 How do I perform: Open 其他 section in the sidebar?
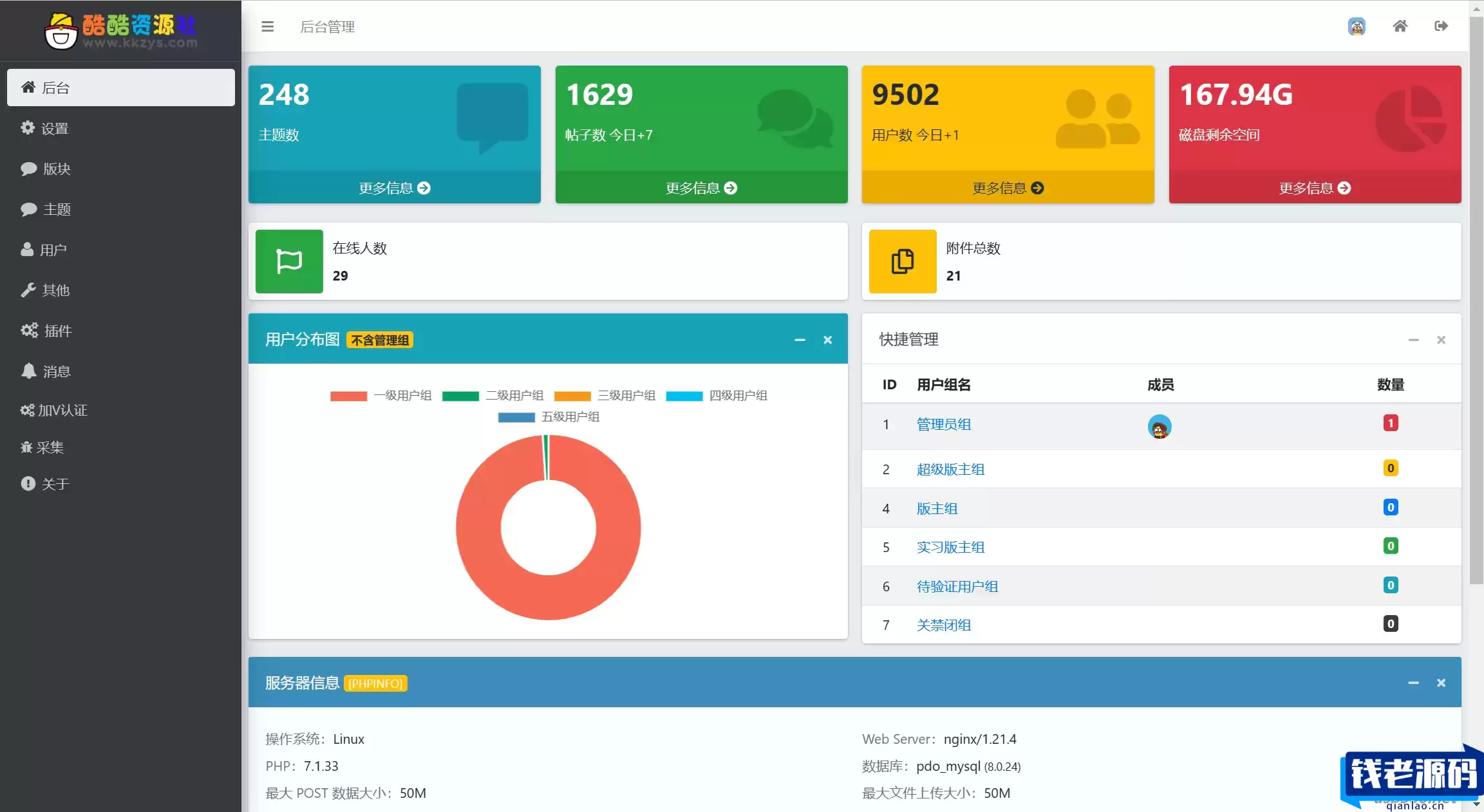[x=120, y=290]
